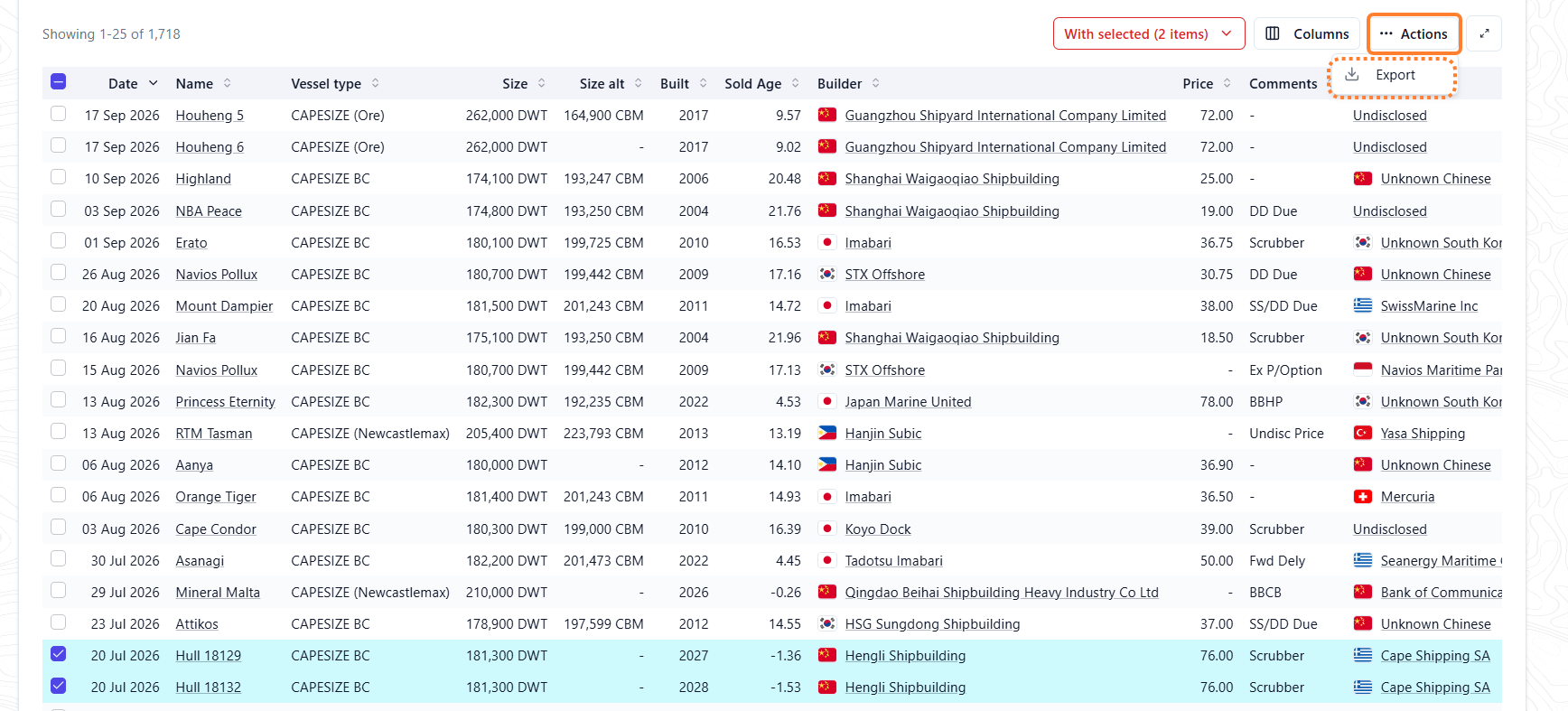The image size is (1568, 711).
Task: Click the three-dots icon in Actions
Action: (x=1386, y=33)
